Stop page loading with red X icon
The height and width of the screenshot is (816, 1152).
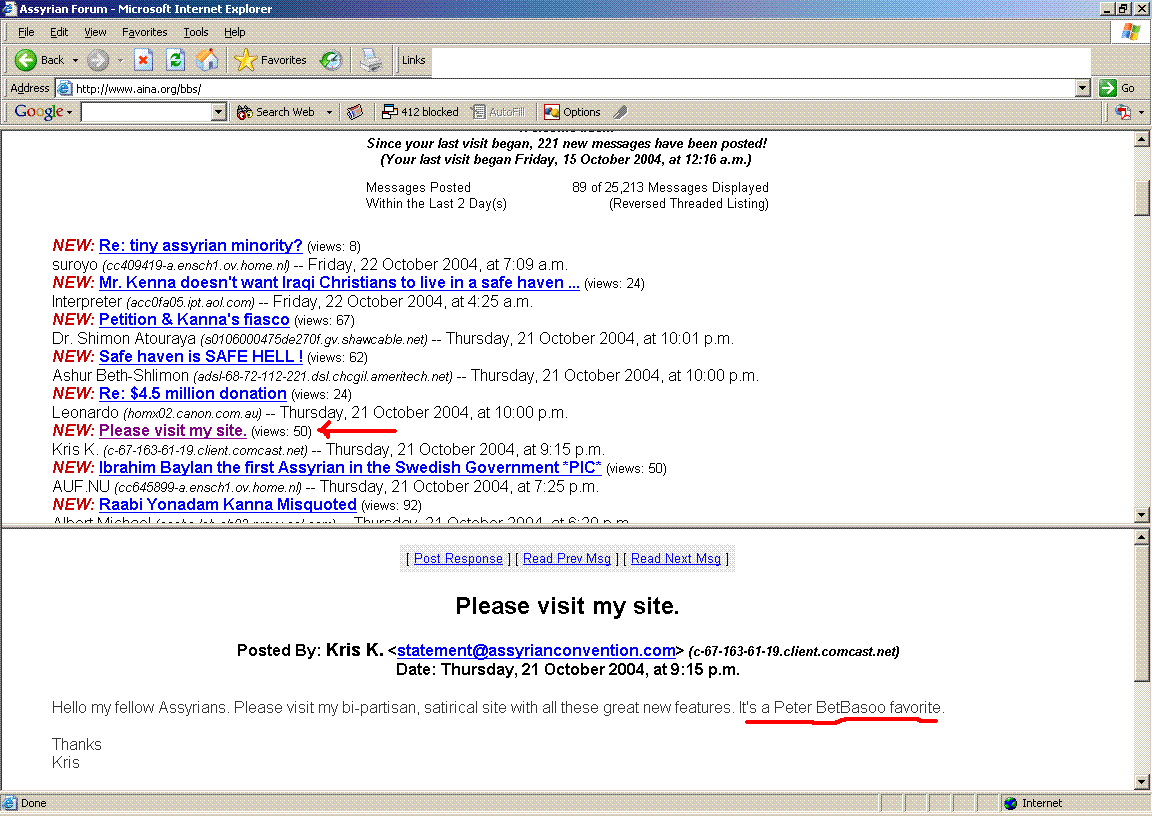[143, 60]
